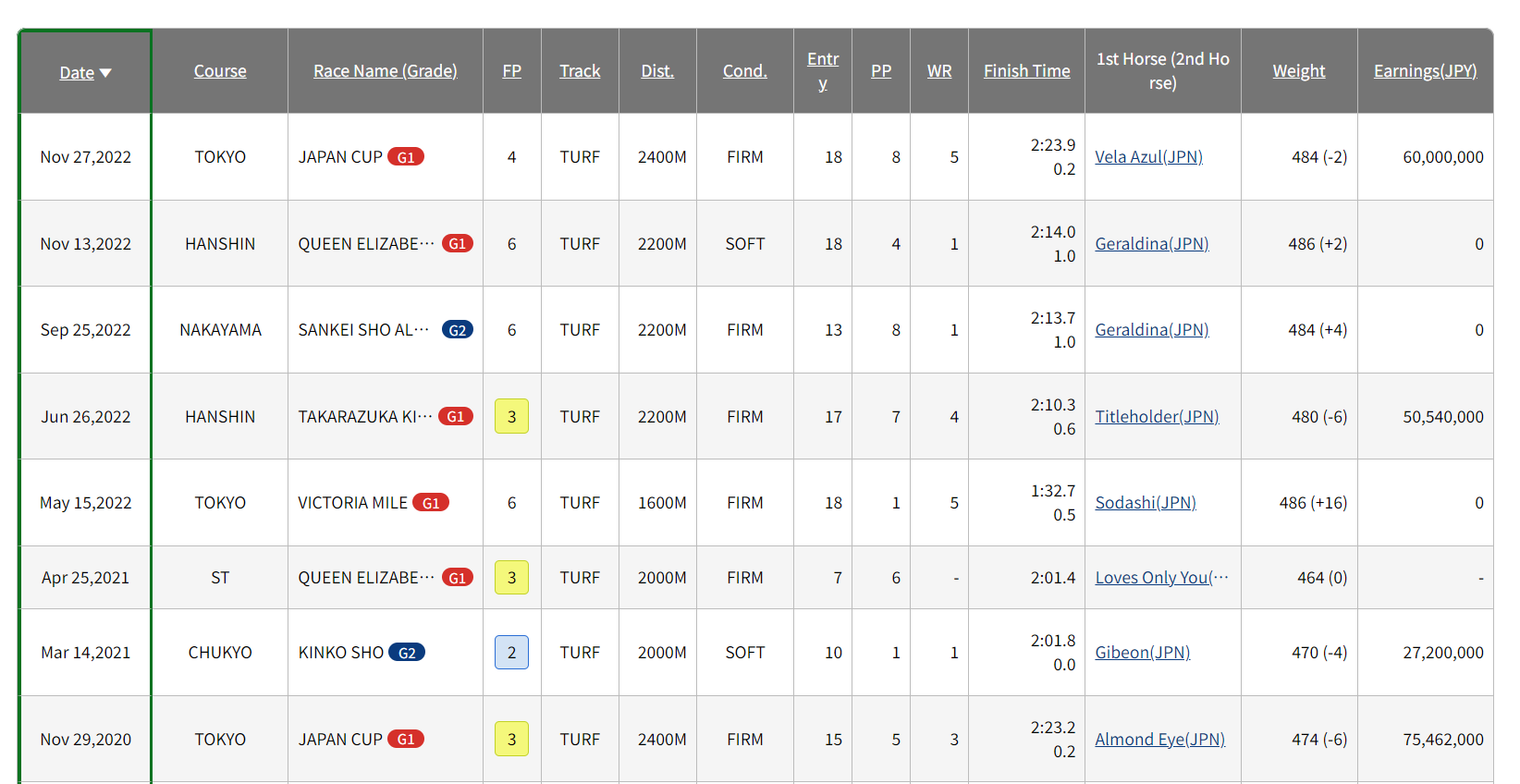Viewport: 1520px width, 784px height.
Task: Select the Nov 13,2022 date cell
Action: [x=86, y=244]
